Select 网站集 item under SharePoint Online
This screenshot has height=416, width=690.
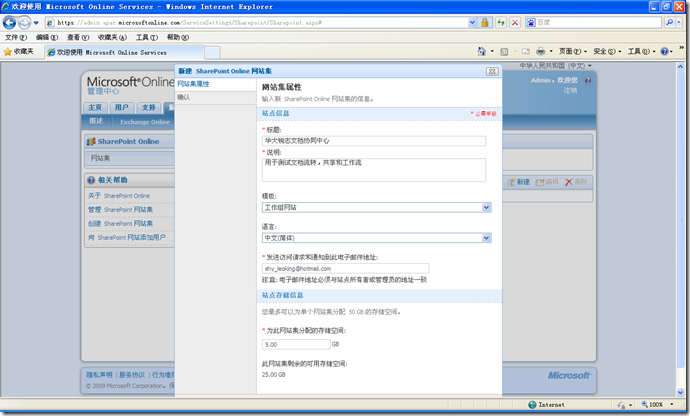point(100,158)
